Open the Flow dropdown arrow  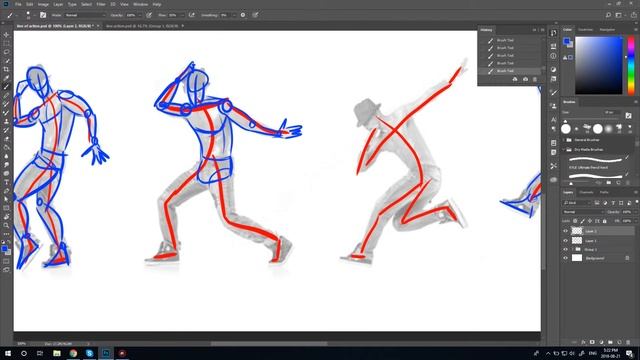point(182,15)
